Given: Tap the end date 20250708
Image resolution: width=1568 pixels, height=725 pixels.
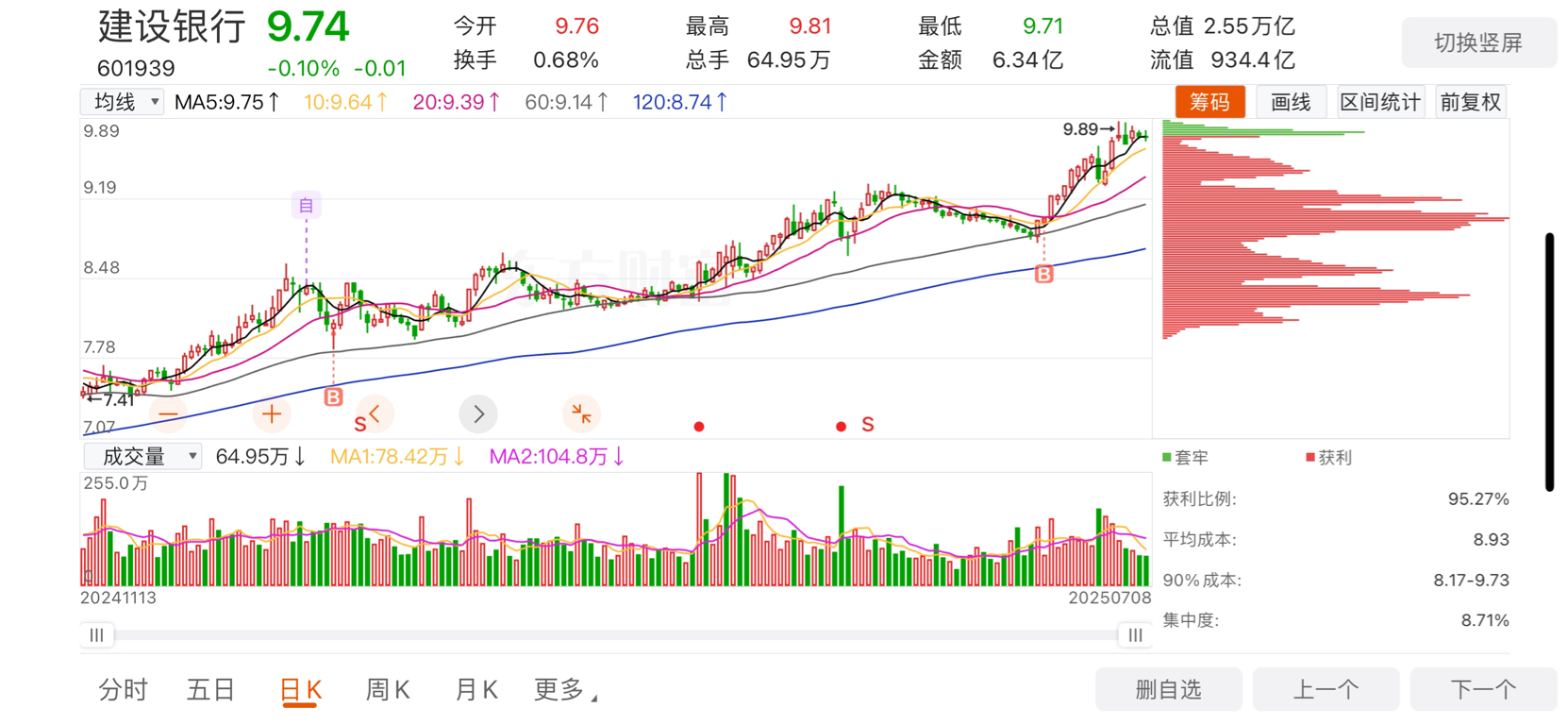Looking at the screenshot, I should pos(1109,598).
